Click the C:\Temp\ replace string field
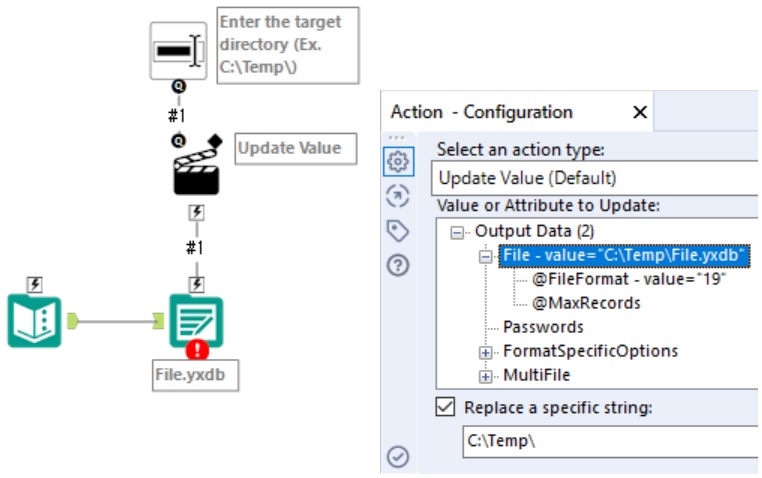 tap(610, 441)
